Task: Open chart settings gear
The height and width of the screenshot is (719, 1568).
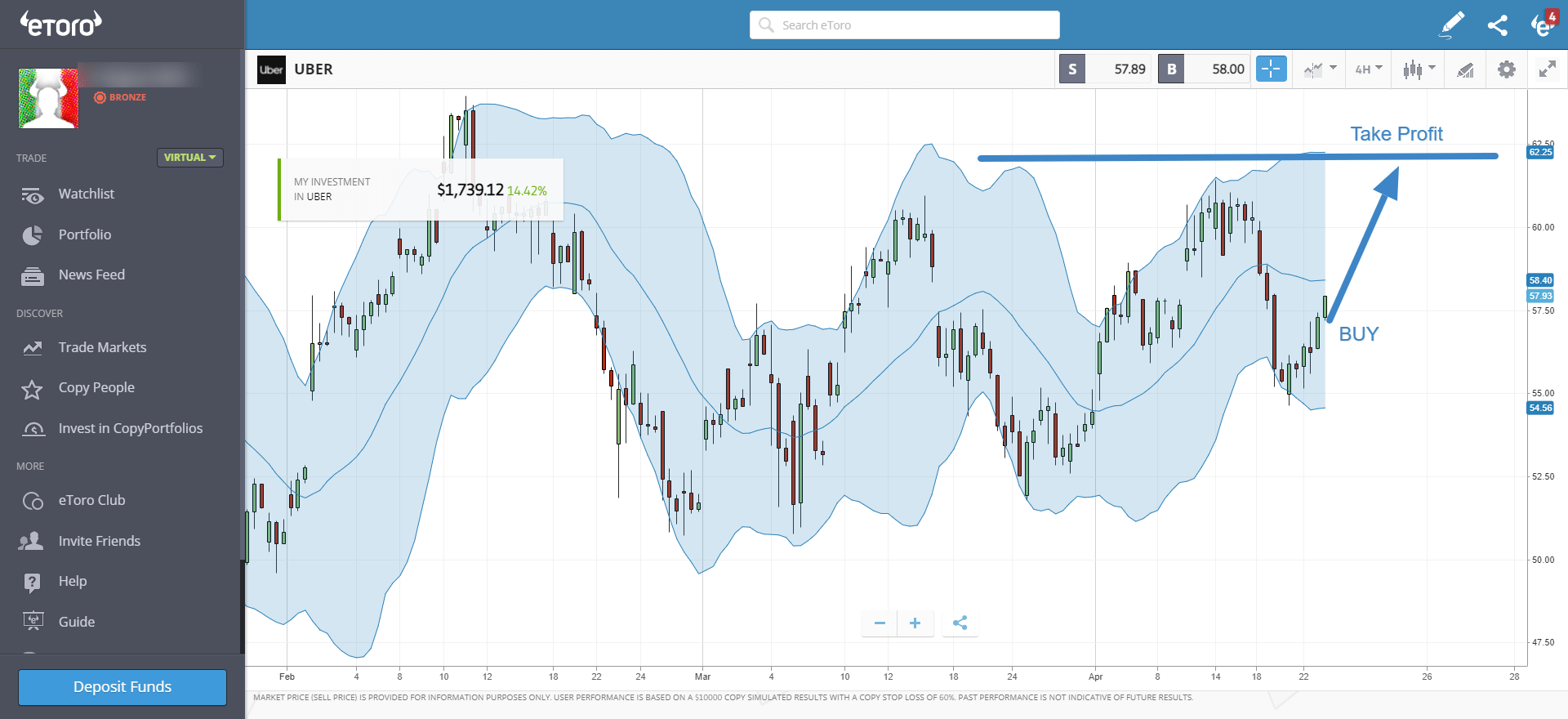Action: (x=1507, y=69)
